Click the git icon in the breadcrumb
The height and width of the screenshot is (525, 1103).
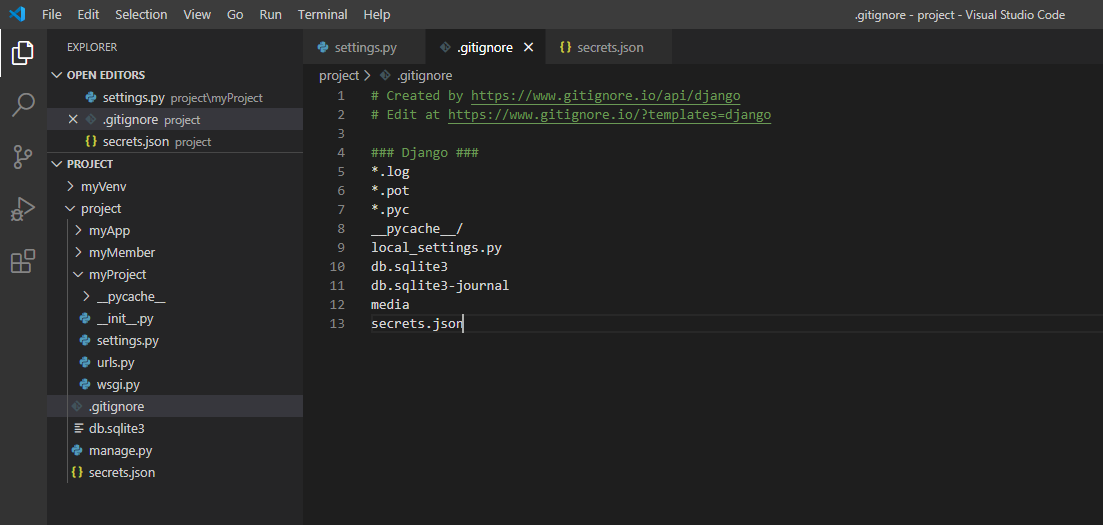click(385, 75)
